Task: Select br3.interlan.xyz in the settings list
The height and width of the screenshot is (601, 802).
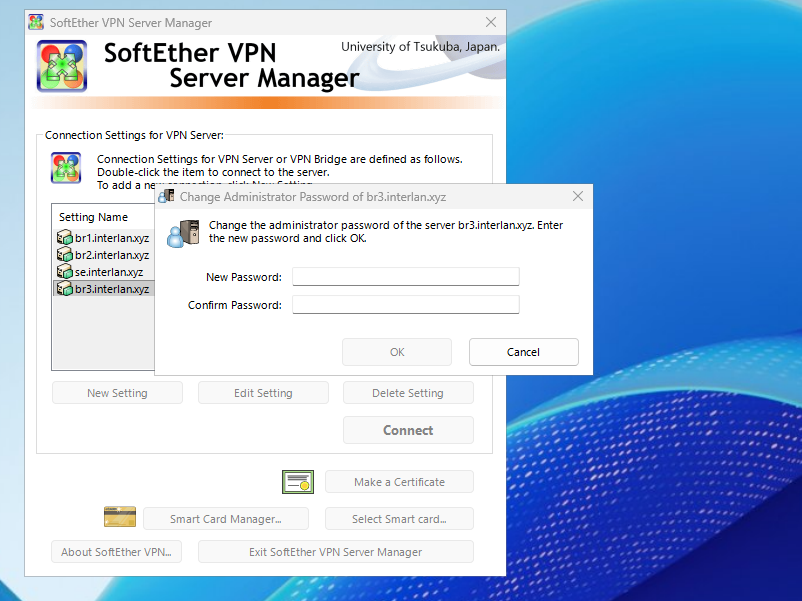Action: coord(104,288)
